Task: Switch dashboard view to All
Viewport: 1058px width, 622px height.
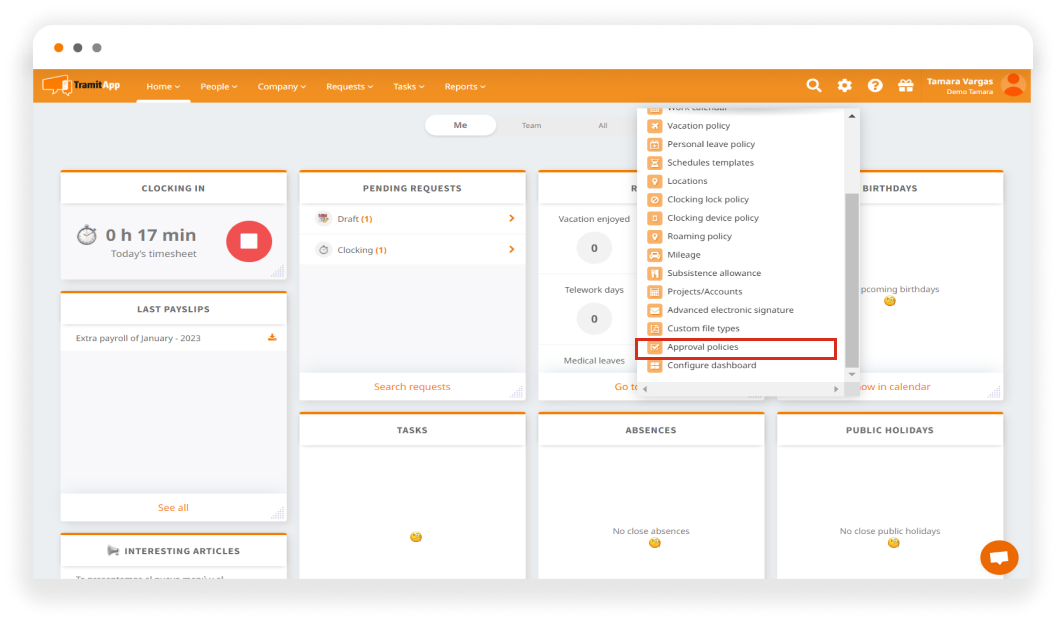Action: click(x=602, y=126)
